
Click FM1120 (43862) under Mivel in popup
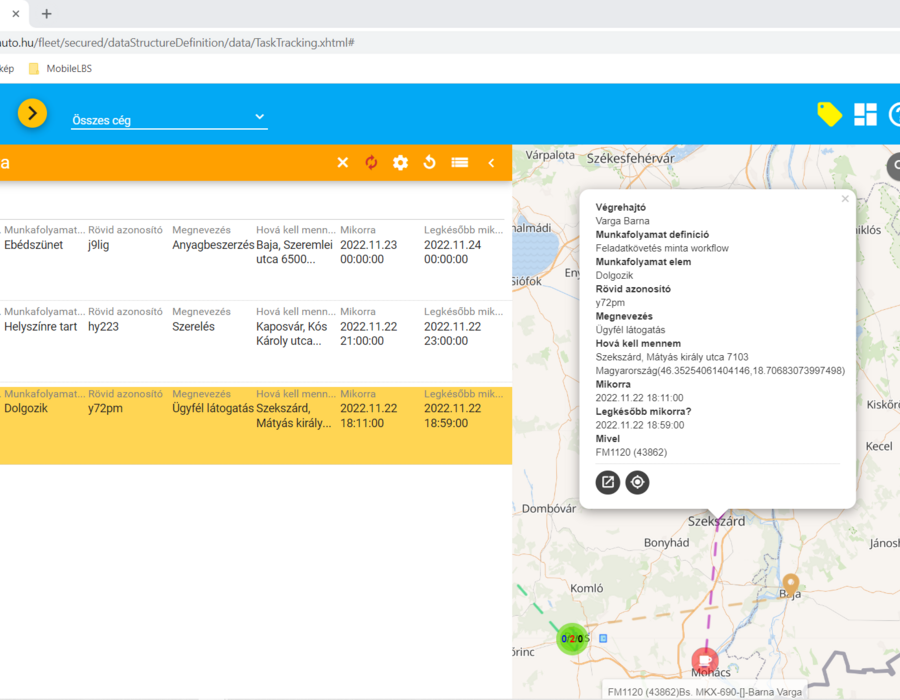tap(631, 452)
